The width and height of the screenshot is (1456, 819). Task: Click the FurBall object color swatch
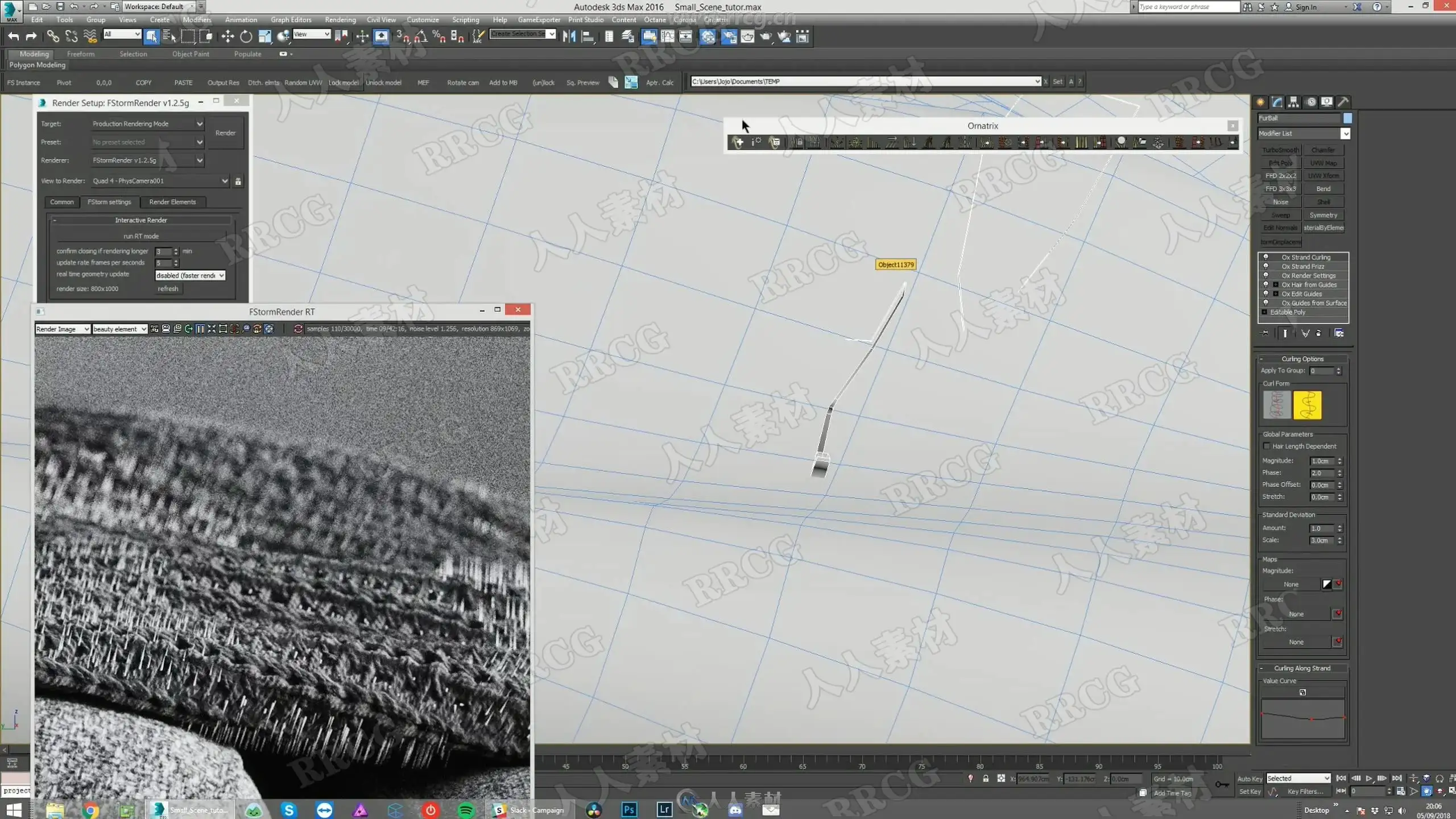tap(1347, 118)
